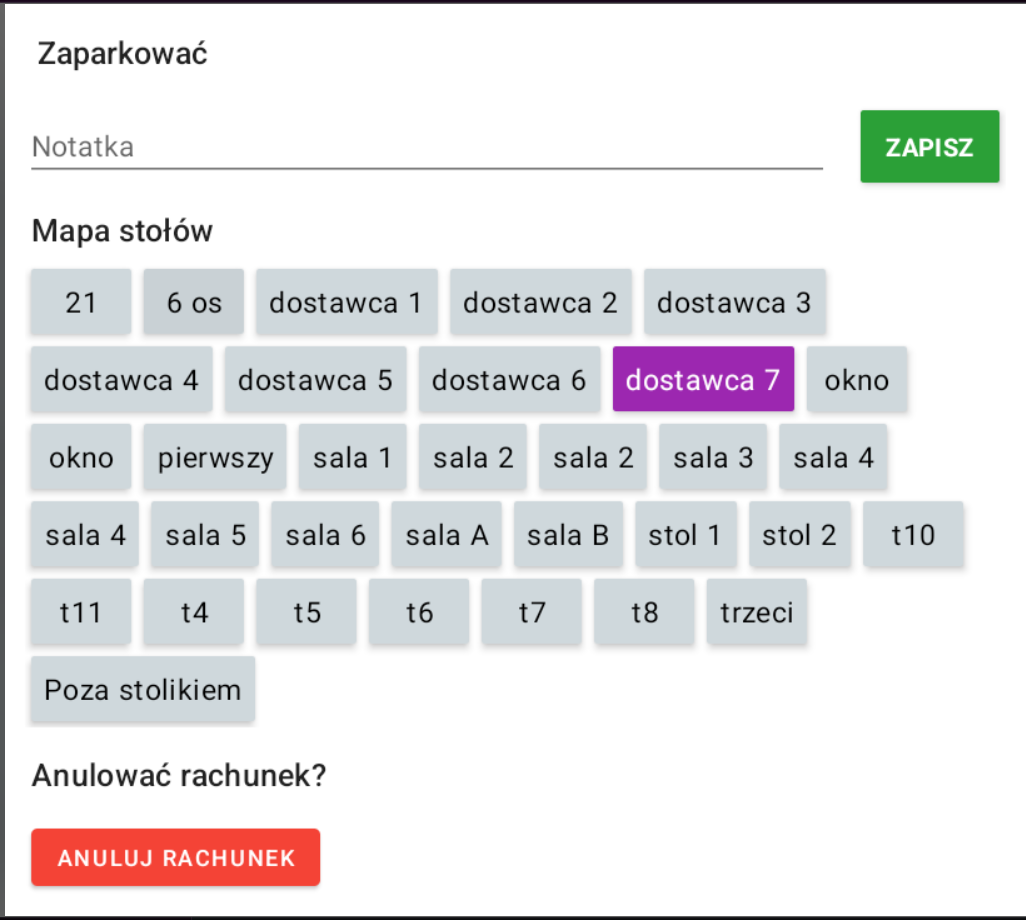The width and height of the screenshot is (1026, 920).
Task: Select sala 1 table
Action: 352,458
